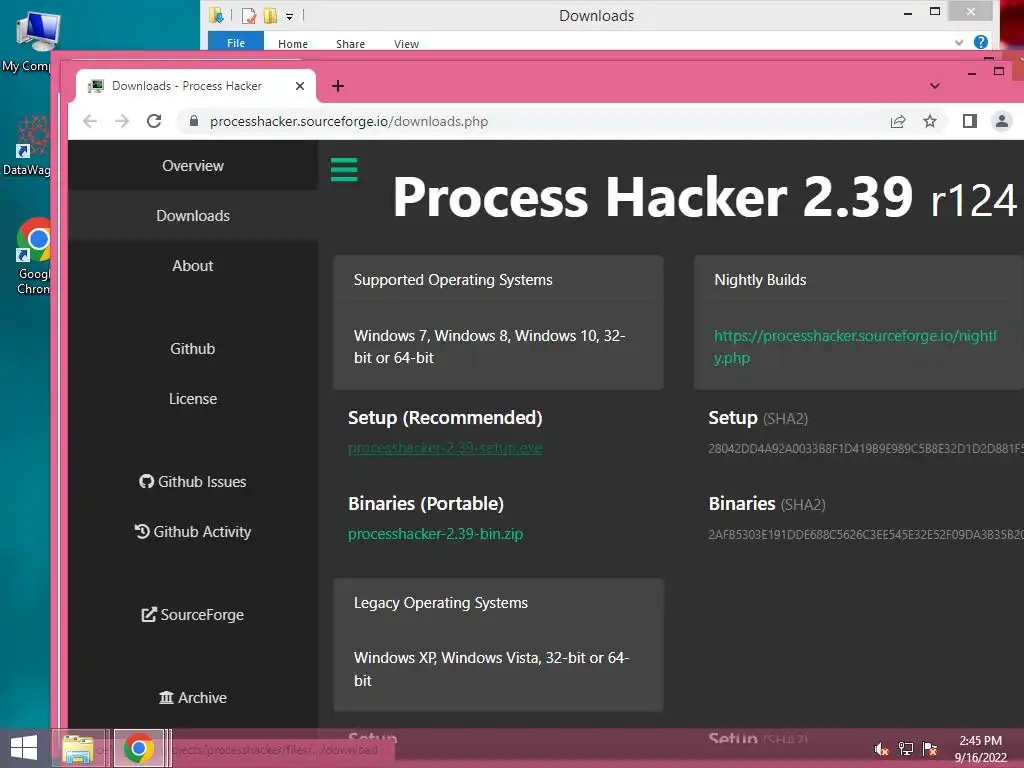Click properties icon in explorer quick access toolbar
The height and width of the screenshot is (768, 1024).
pos(248,16)
